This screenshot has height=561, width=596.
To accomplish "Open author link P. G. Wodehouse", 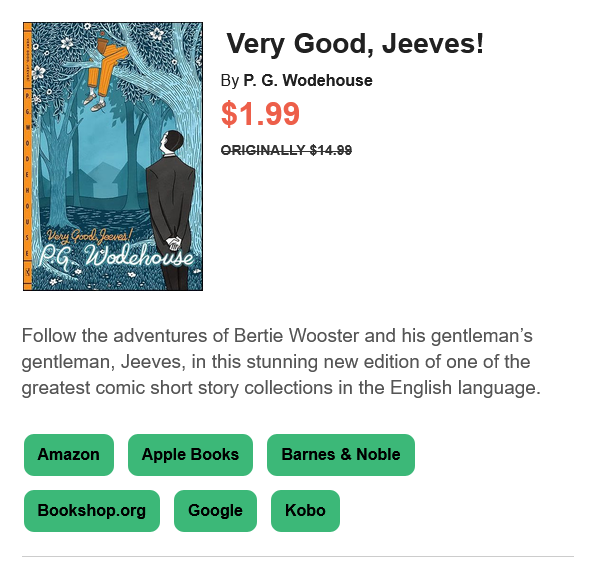I will (x=308, y=81).
